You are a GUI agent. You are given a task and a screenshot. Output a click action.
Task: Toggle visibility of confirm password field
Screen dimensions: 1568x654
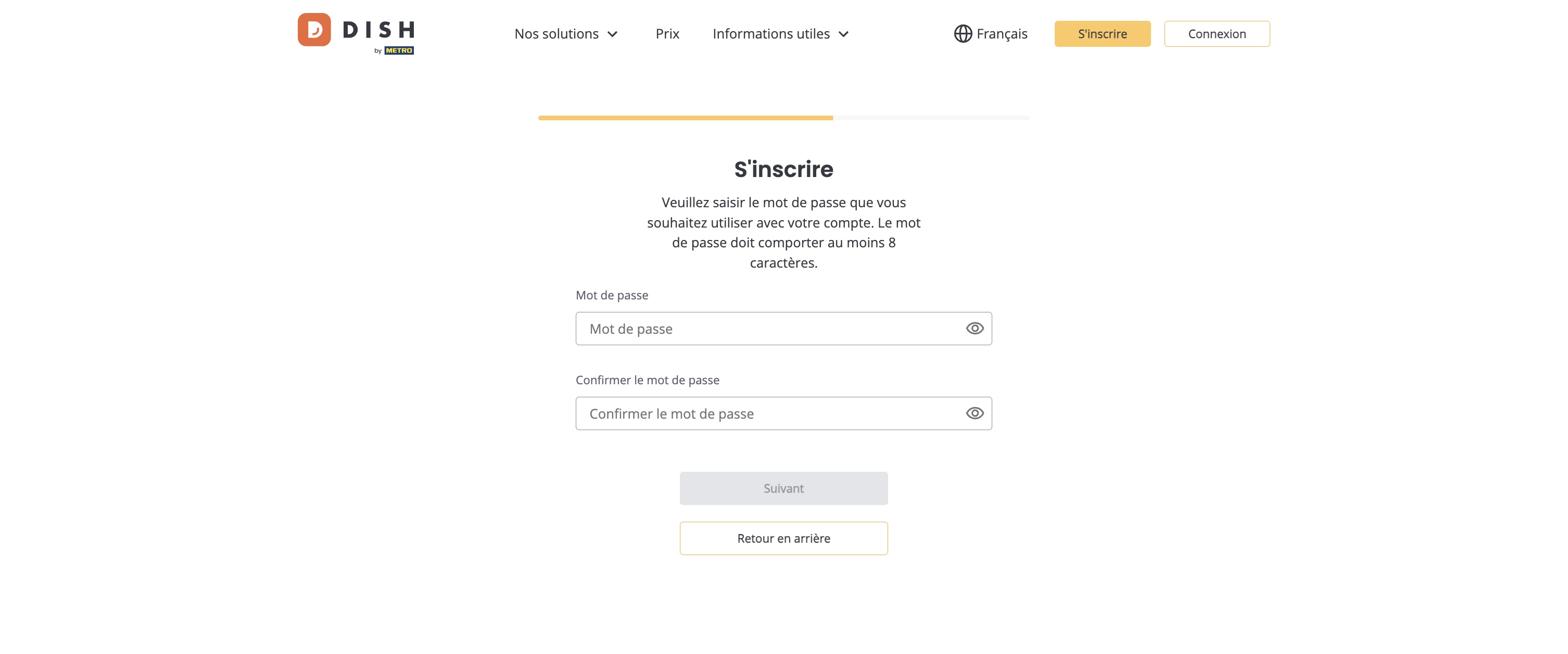pyautogui.click(x=975, y=413)
